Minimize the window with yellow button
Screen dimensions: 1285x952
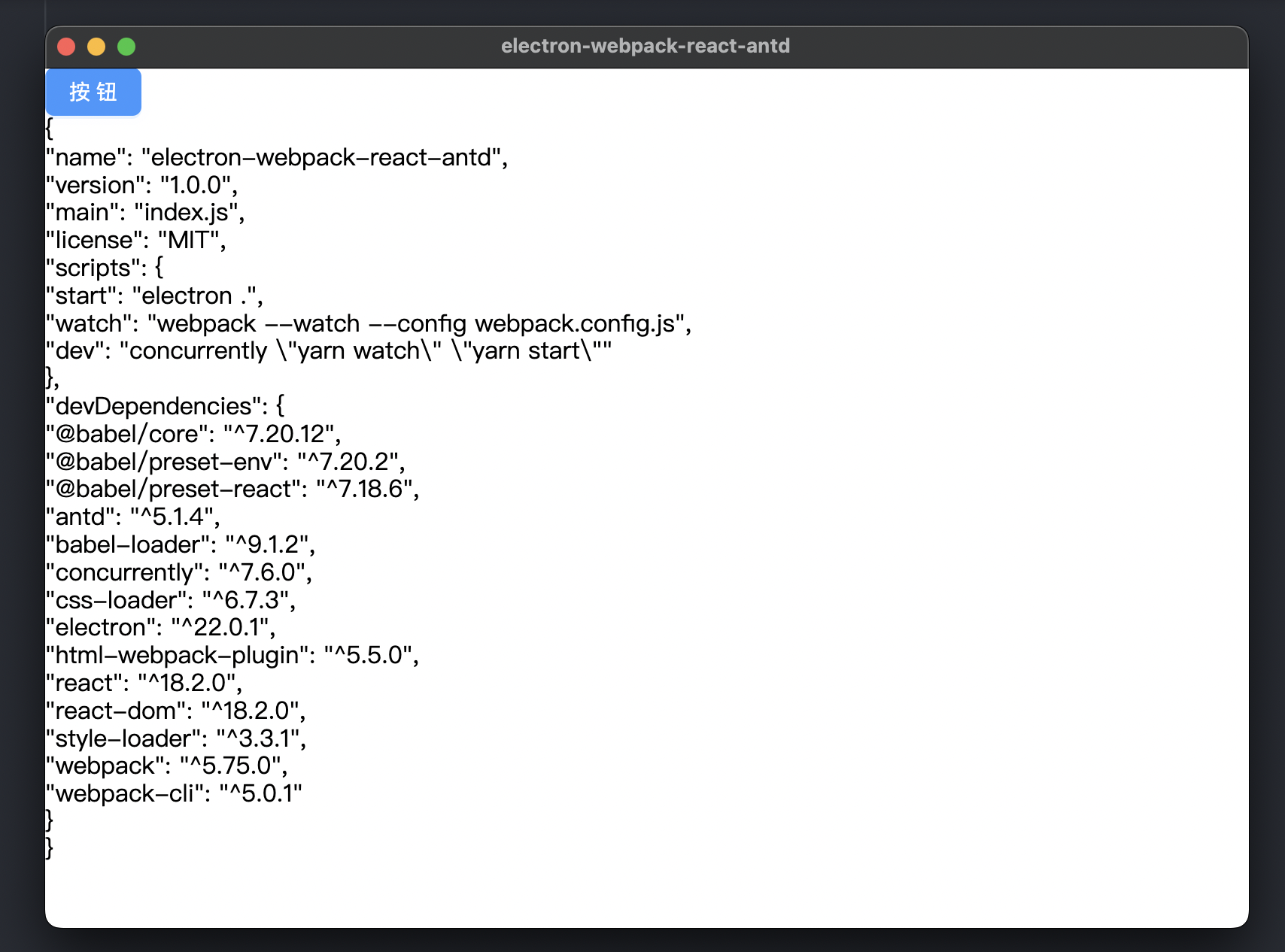point(96,47)
